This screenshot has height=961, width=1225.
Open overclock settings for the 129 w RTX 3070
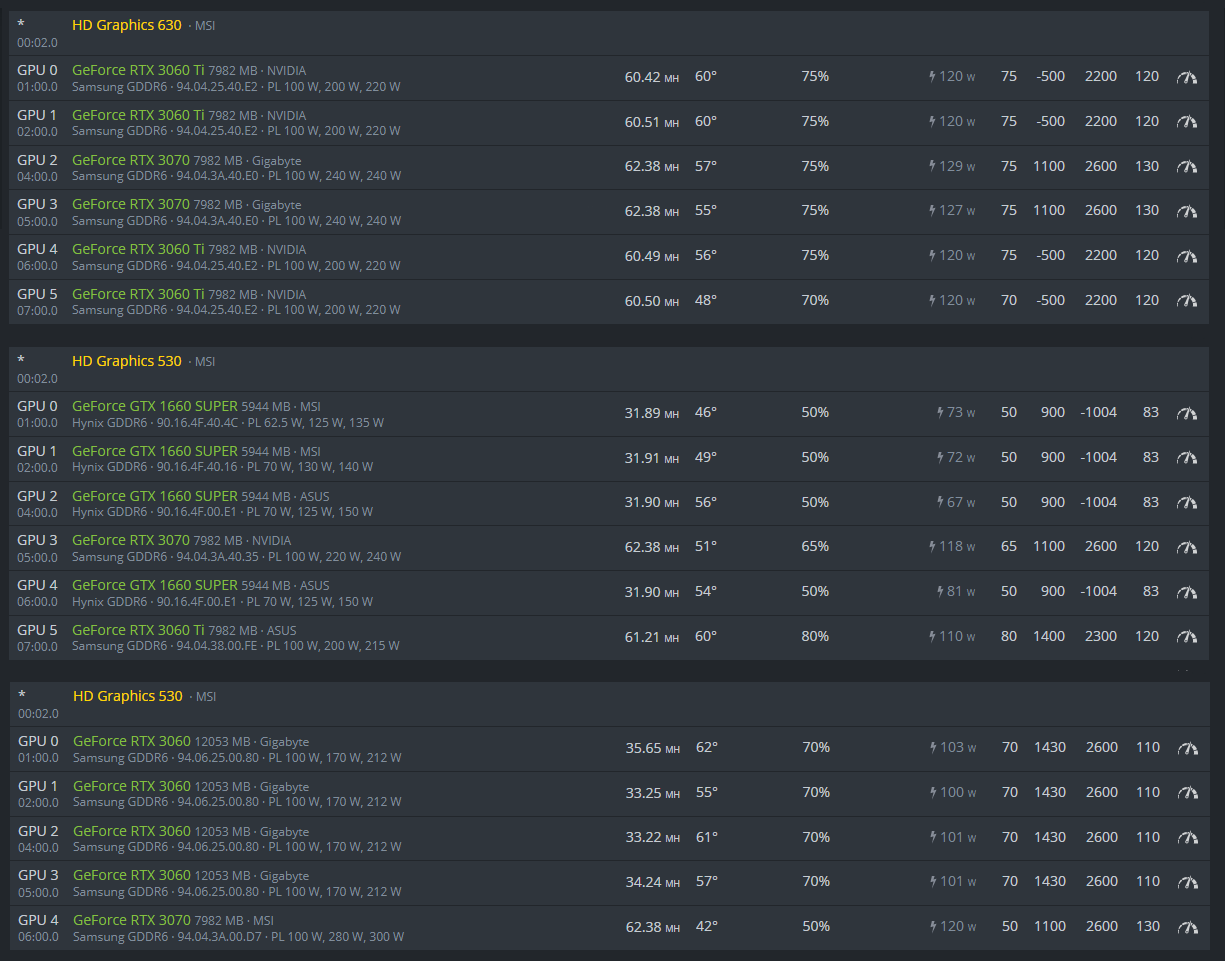coord(1187,167)
